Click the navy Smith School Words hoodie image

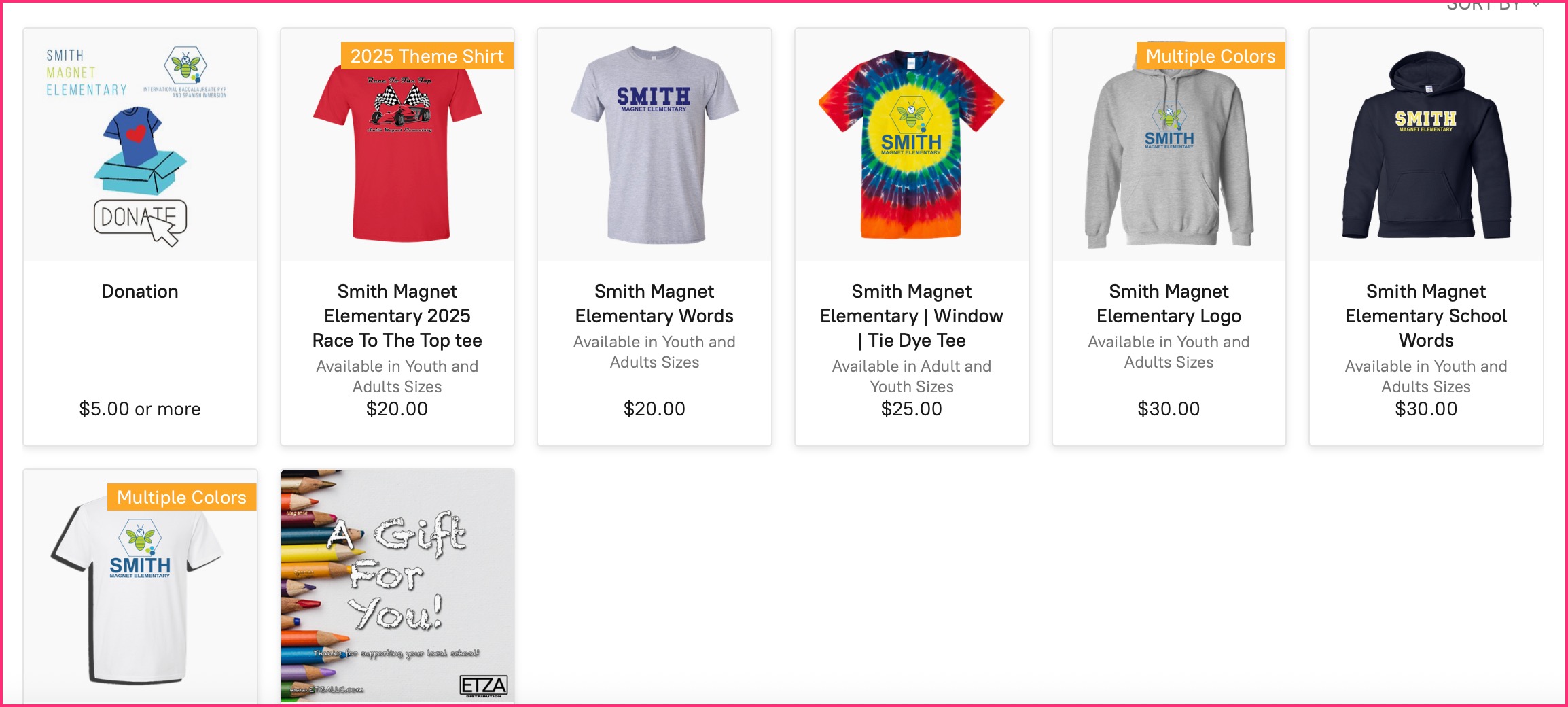(x=1426, y=145)
